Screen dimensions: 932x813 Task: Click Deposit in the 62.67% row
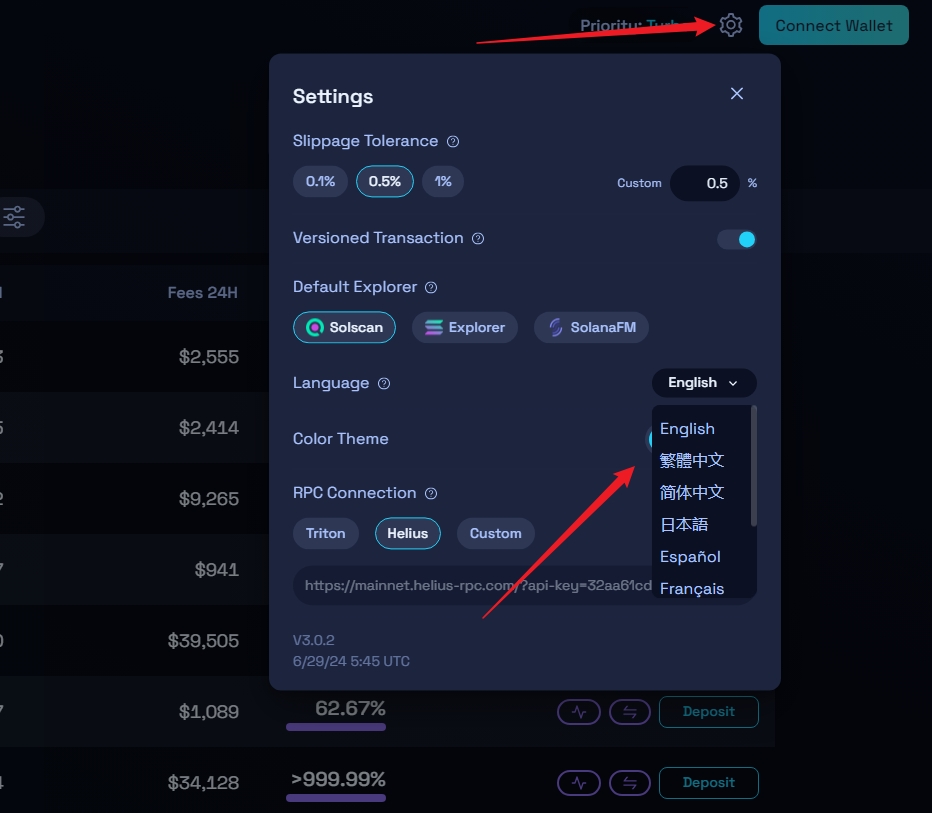708,712
